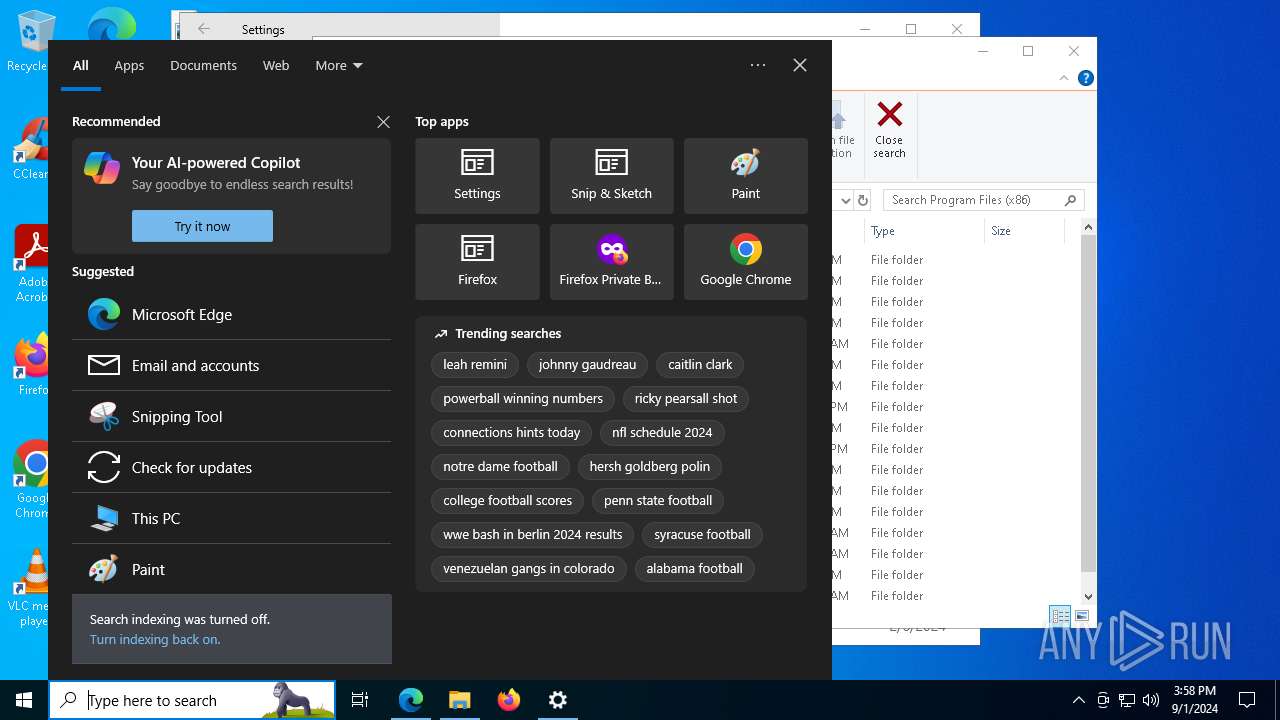Close the search panel

pos(800,65)
